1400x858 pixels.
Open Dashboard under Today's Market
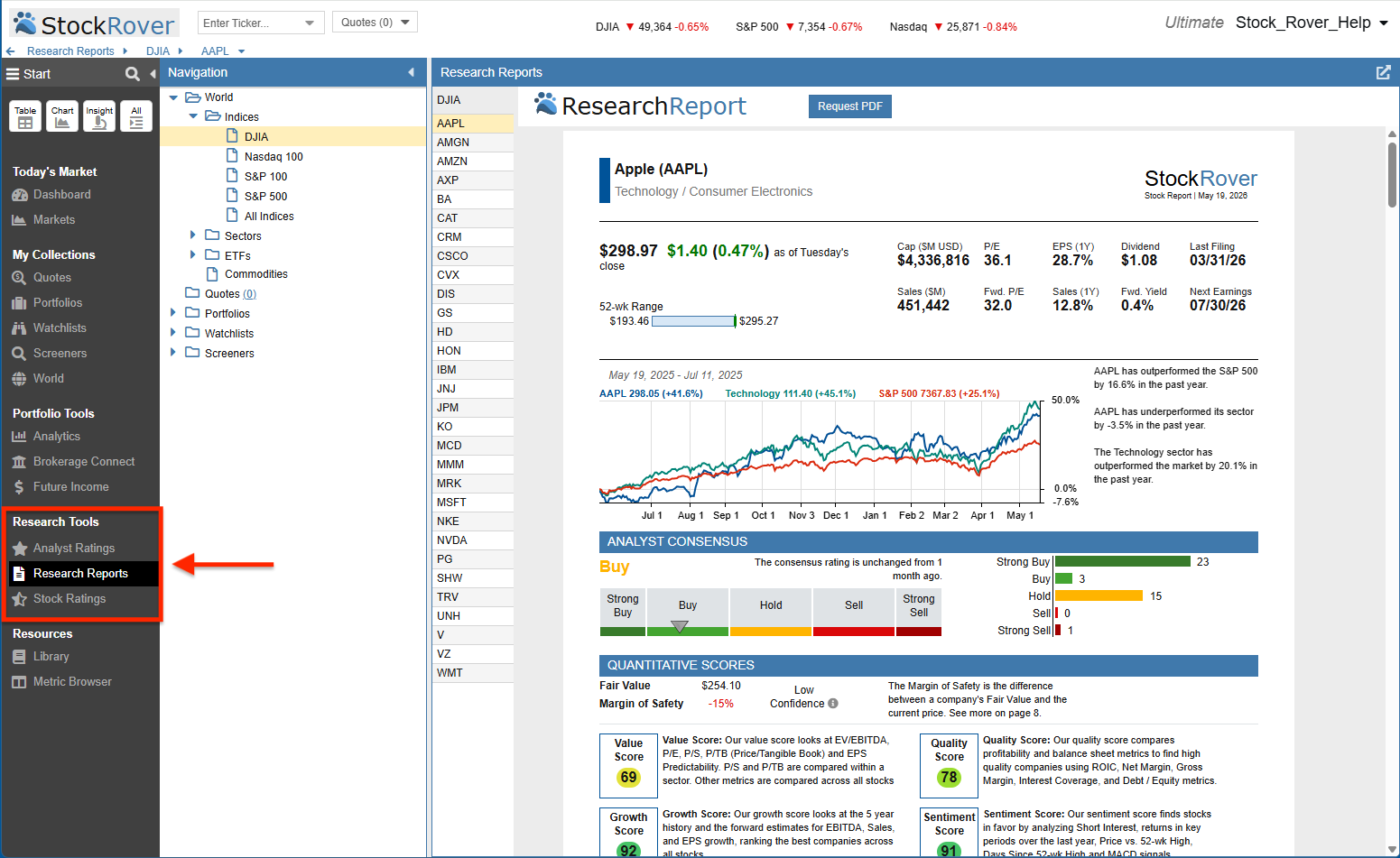coord(61,195)
